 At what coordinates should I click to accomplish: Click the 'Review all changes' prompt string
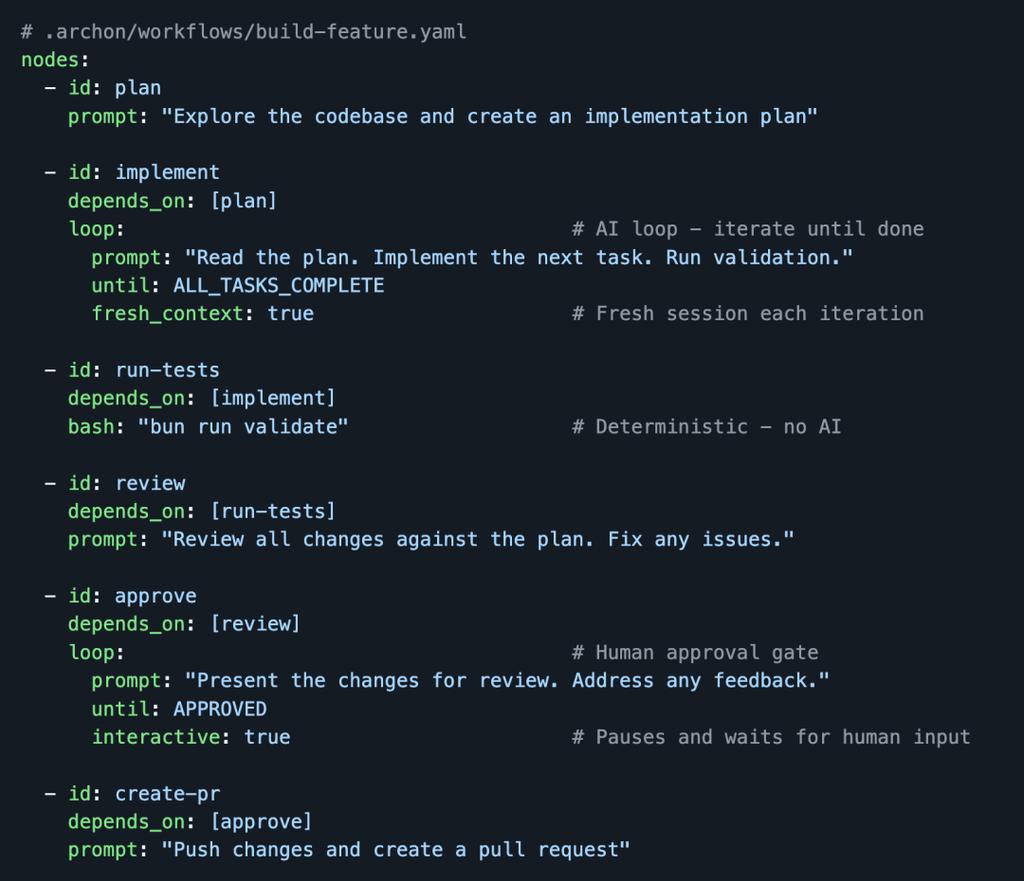pos(483,540)
